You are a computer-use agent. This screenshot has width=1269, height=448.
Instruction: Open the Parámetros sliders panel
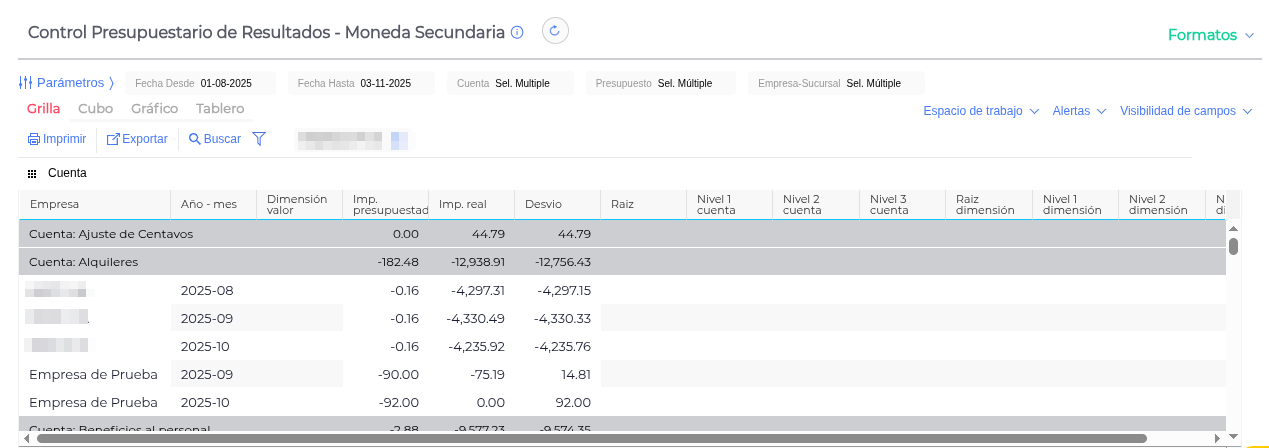click(27, 83)
